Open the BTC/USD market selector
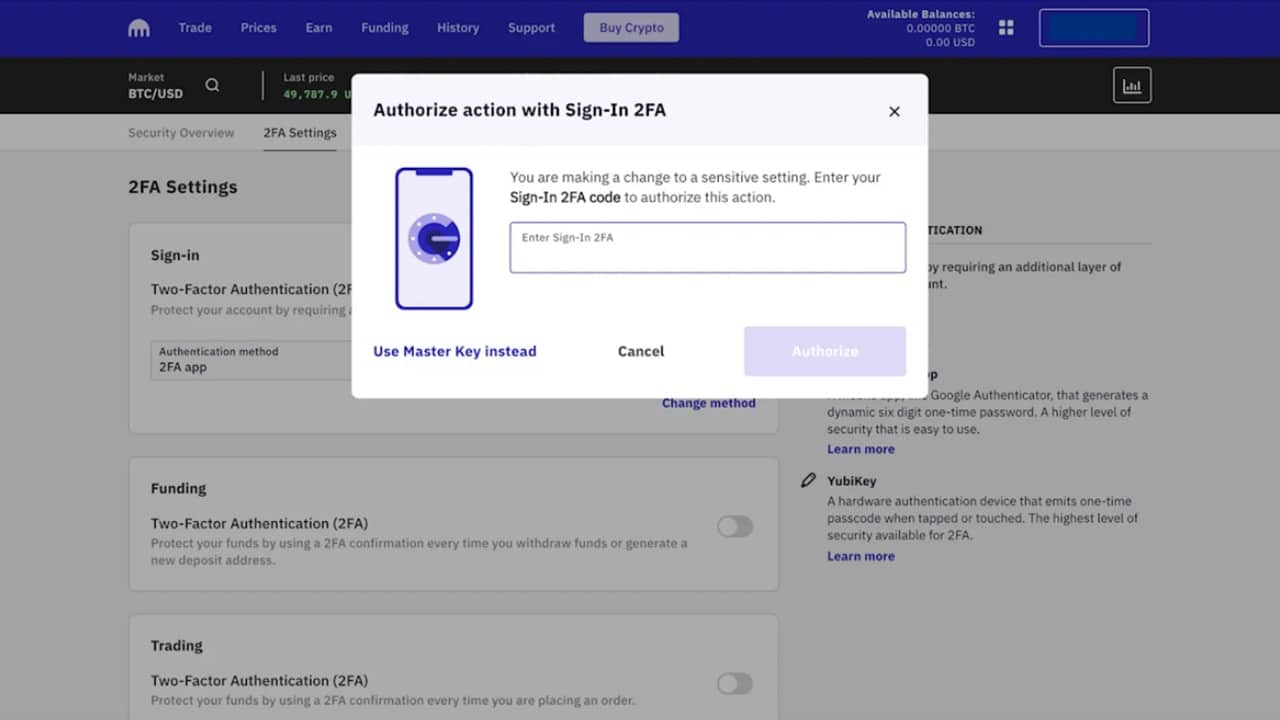 point(156,86)
